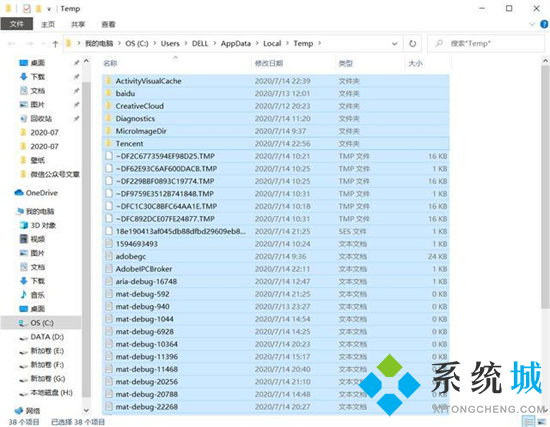Click the 3D 对象 icon in sidebar
550x427 pixels.
click(24, 225)
